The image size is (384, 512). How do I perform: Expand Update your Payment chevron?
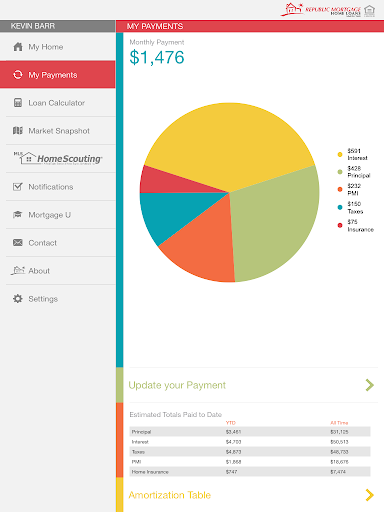pos(370,385)
